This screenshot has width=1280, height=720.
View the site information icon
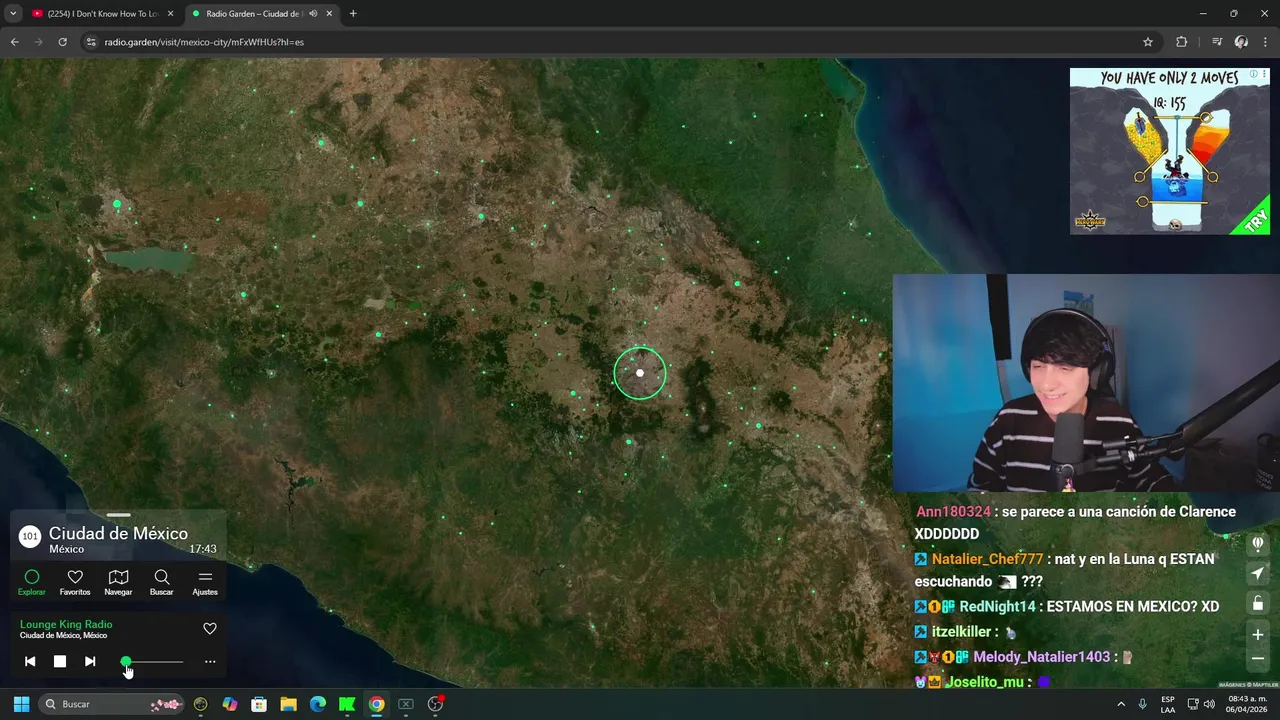90,42
